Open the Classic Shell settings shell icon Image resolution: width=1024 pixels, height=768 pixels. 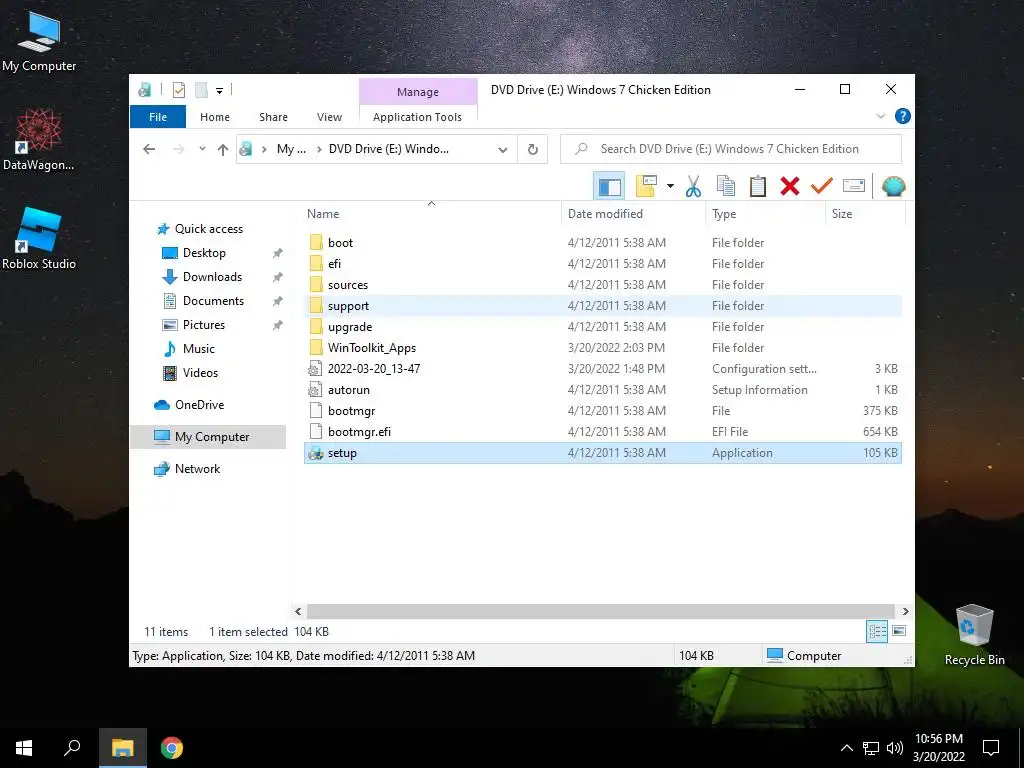[x=893, y=187]
